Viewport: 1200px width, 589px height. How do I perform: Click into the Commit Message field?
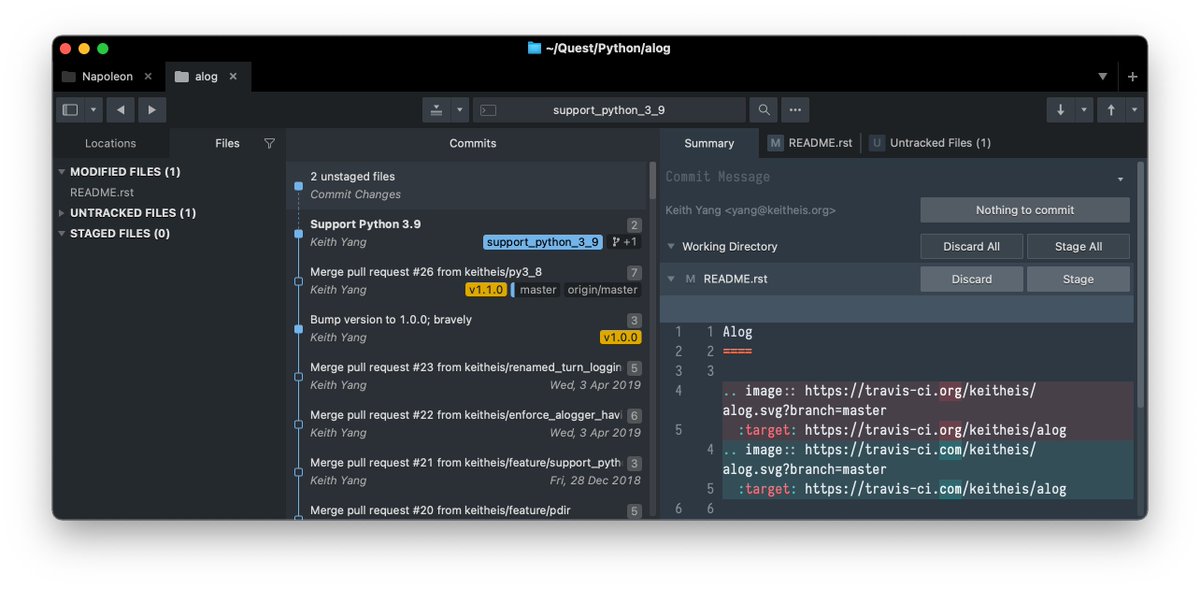885,177
